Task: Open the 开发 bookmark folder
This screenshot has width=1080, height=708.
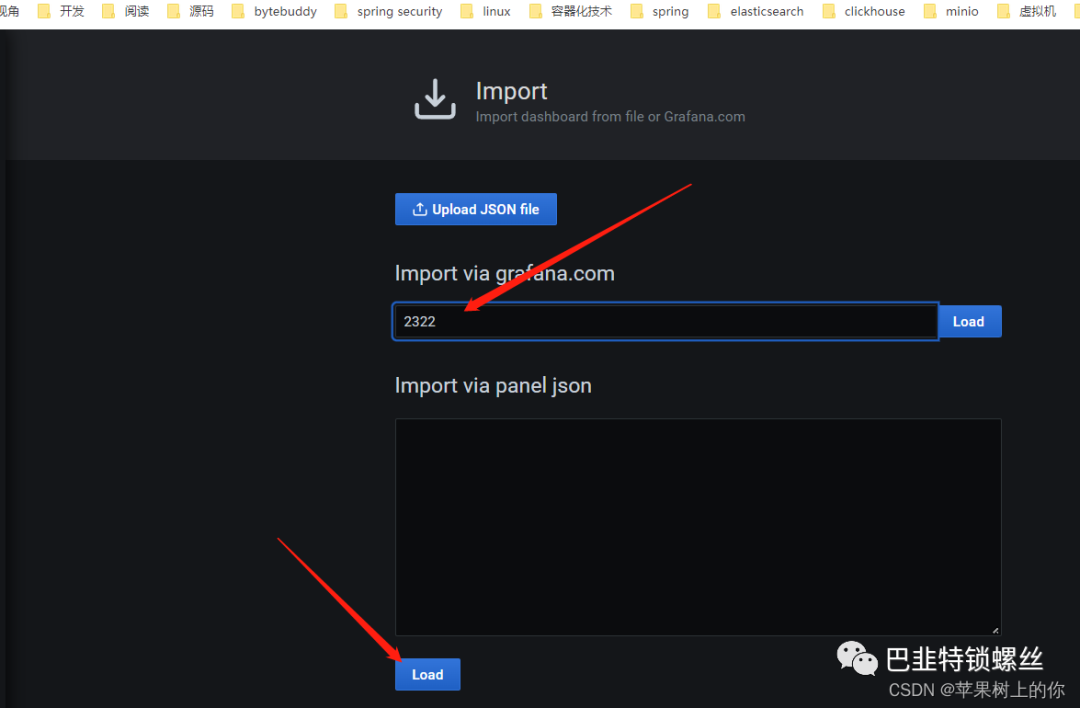Action: (61, 12)
